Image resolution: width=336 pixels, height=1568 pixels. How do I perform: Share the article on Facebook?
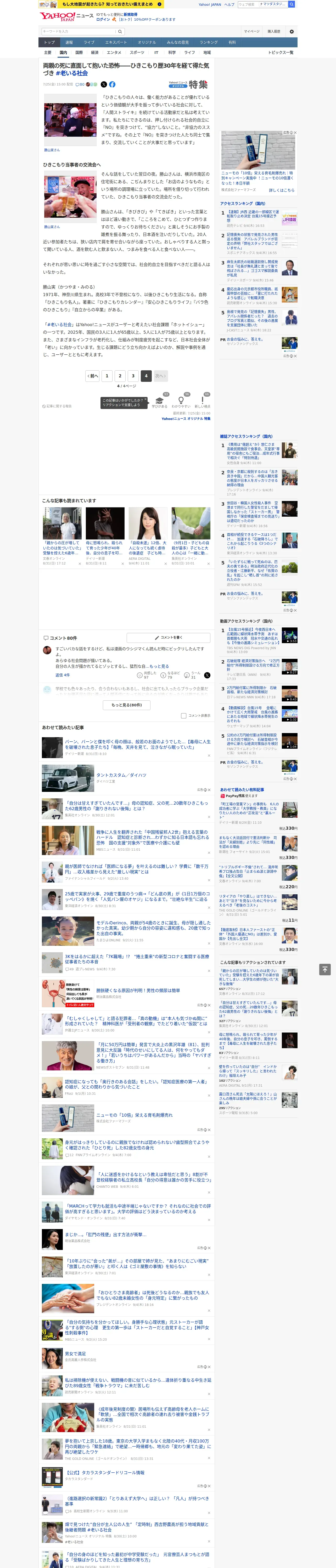point(112,85)
